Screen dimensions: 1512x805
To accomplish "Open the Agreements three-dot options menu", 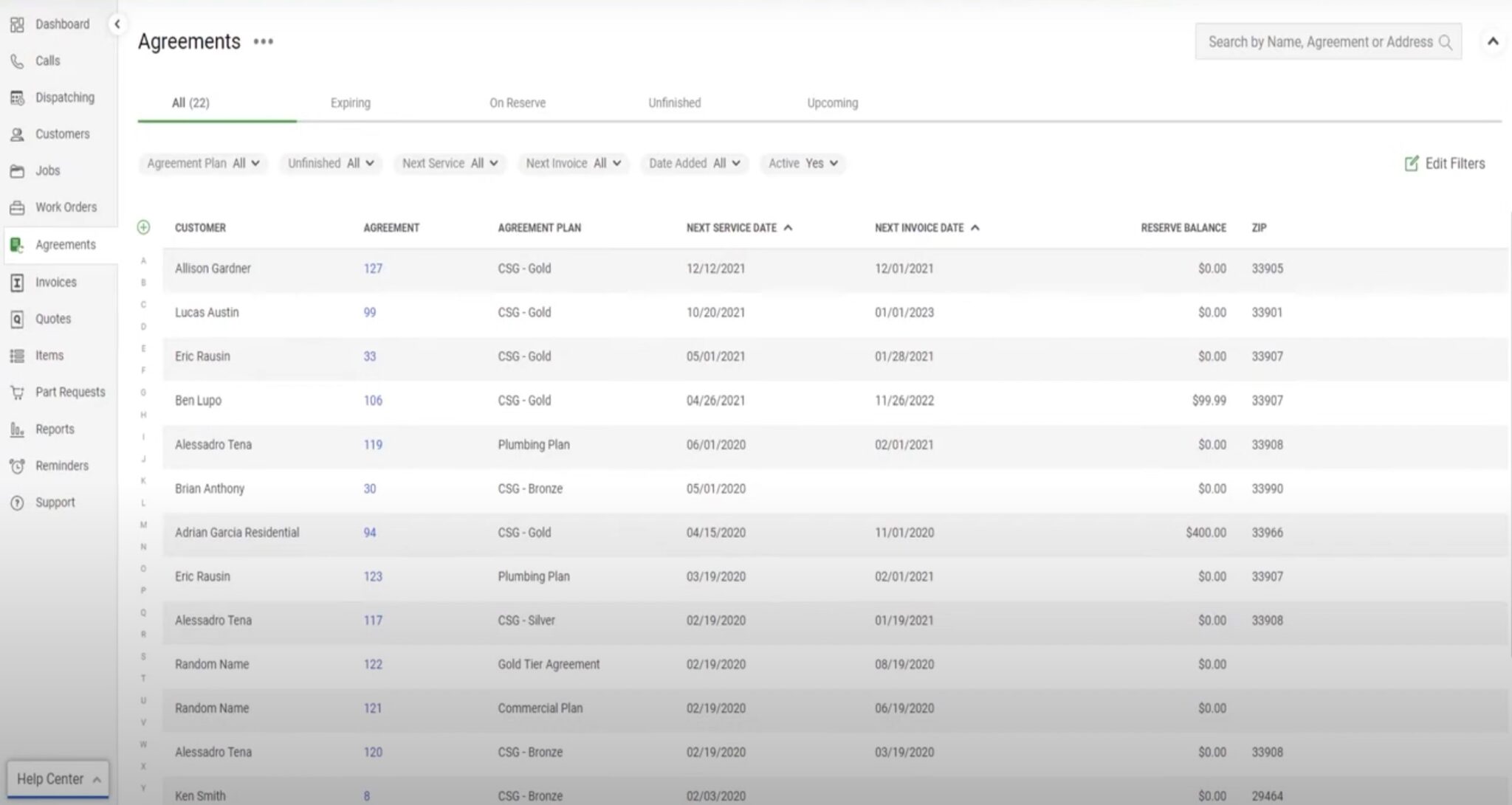I will (264, 42).
